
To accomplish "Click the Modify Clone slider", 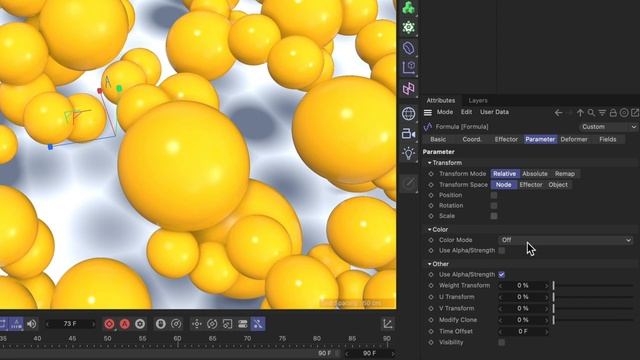I will (x=593, y=320).
